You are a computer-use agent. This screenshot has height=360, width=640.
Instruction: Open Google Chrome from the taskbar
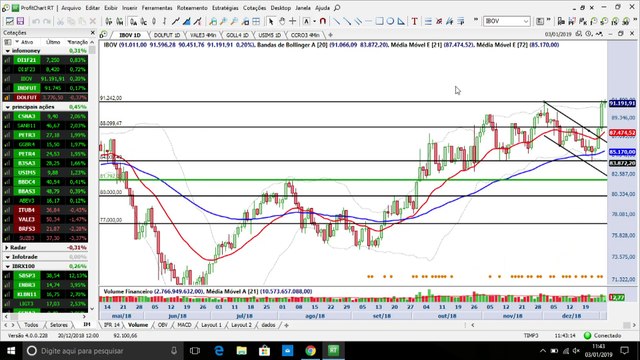(310, 351)
